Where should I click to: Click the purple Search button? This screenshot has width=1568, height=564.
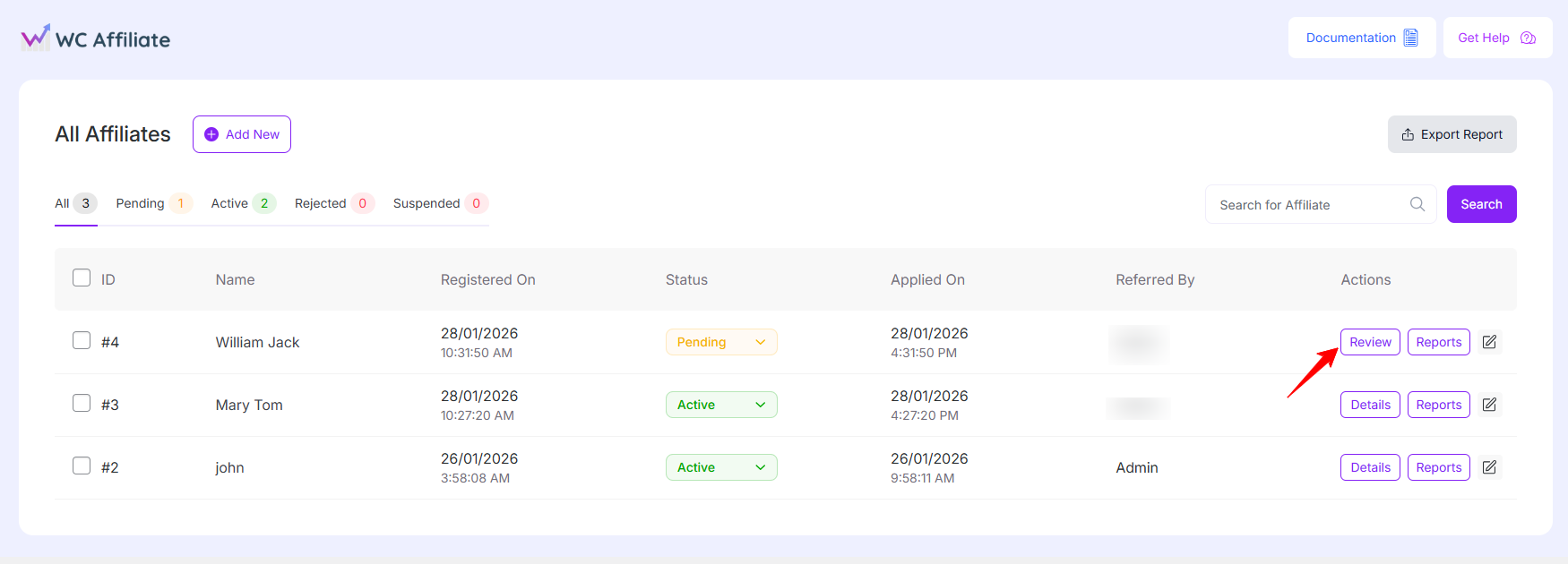(1481, 204)
